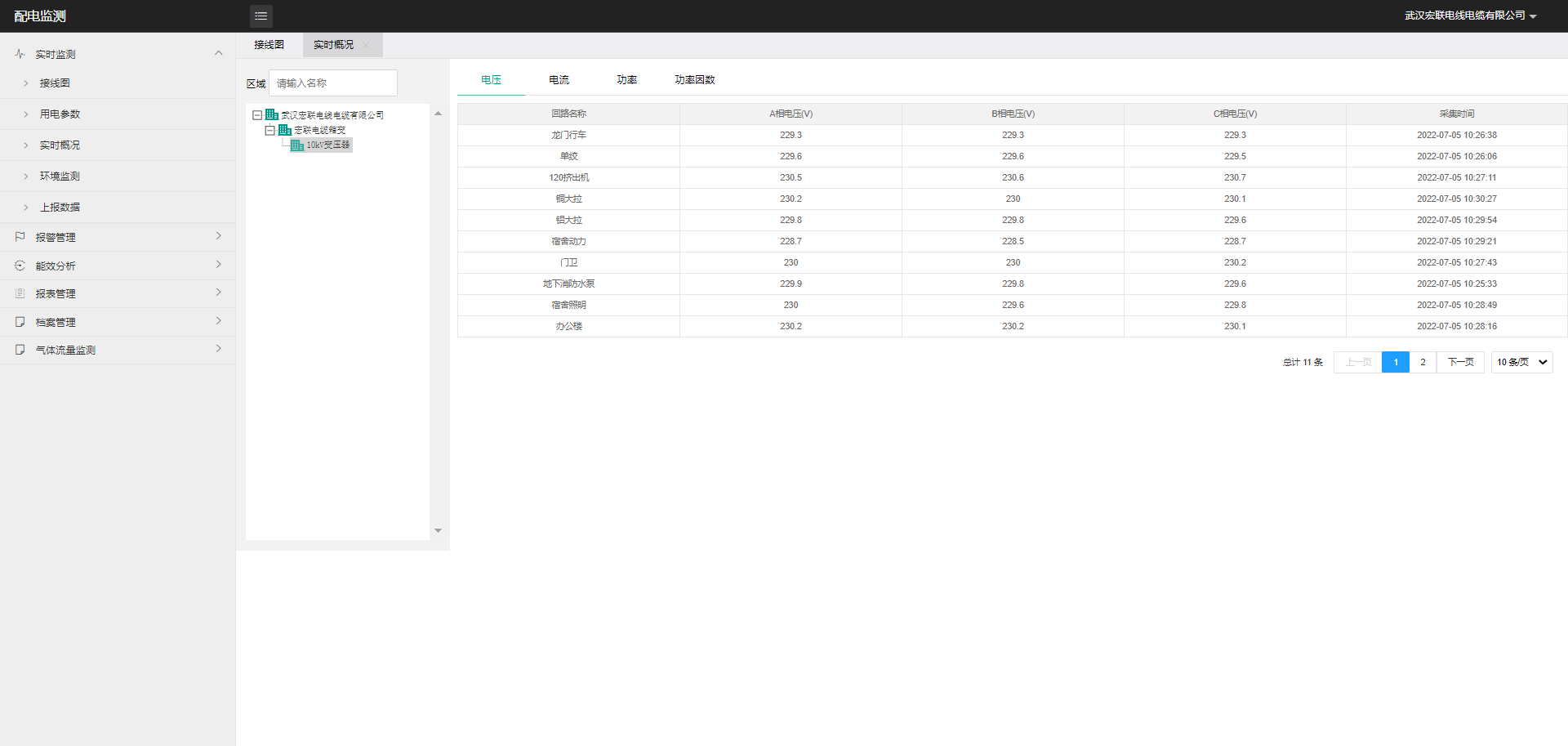
Task: Select the 功率 tab
Action: 626,80
